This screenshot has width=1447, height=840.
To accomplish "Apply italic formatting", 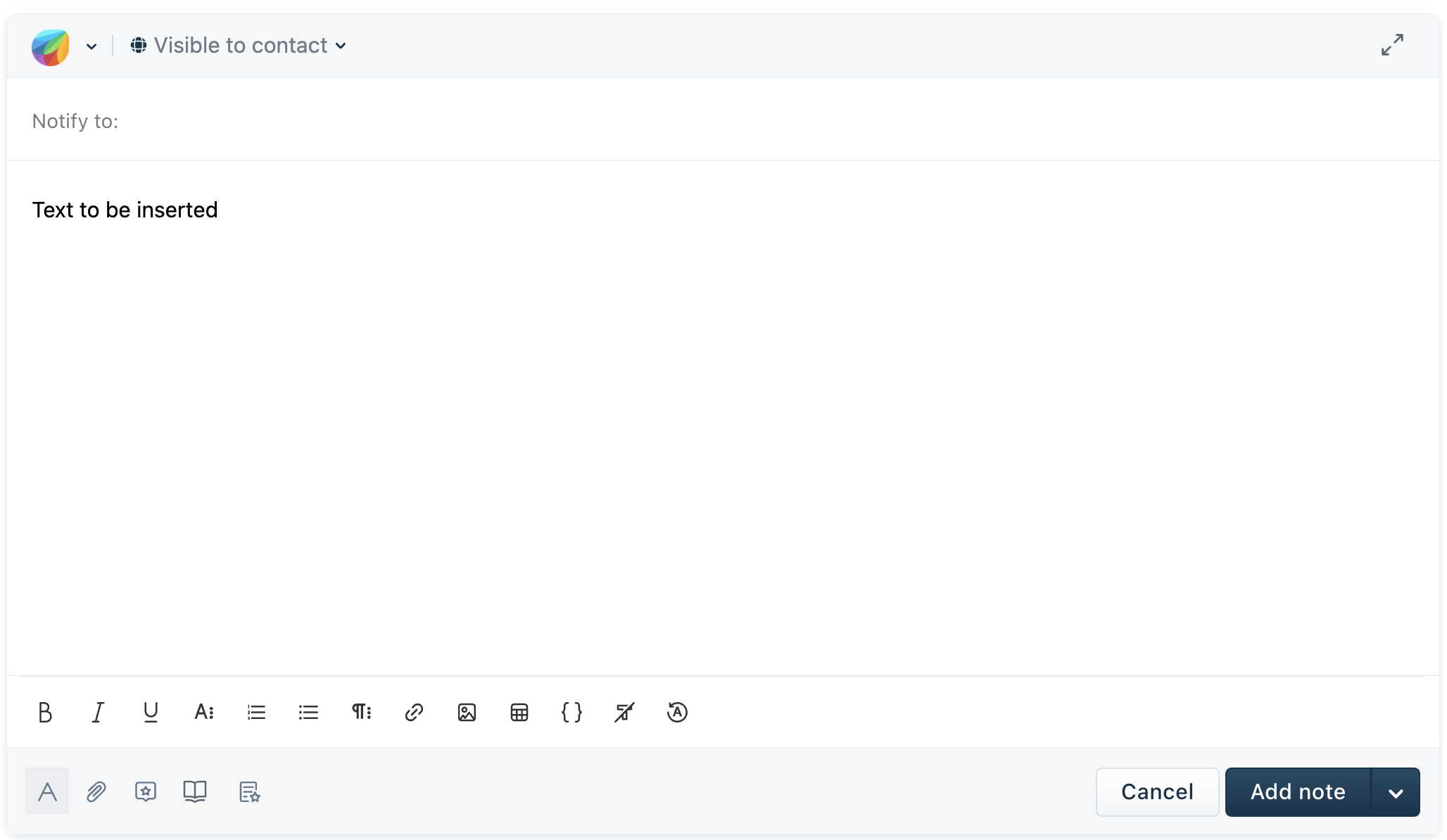I will (x=97, y=712).
